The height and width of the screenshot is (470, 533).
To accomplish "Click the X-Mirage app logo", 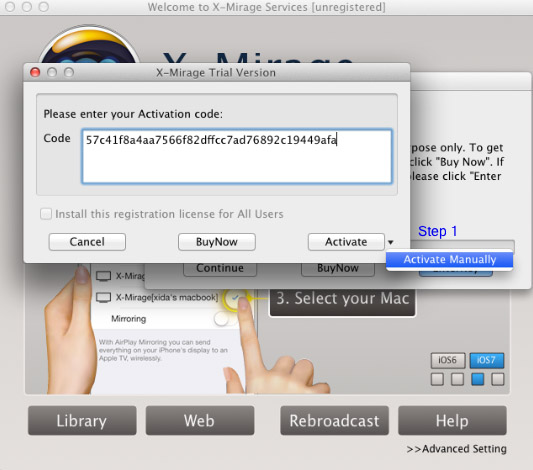I will click(x=89, y=44).
